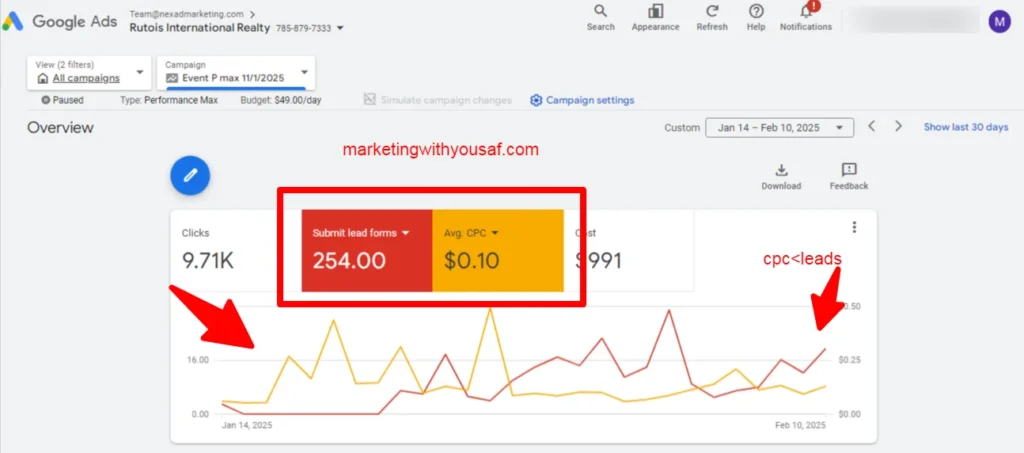The height and width of the screenshot is (453, 1024).
Task: Refresh the account data
Action: pyautogui.click(x=712, y=18)
